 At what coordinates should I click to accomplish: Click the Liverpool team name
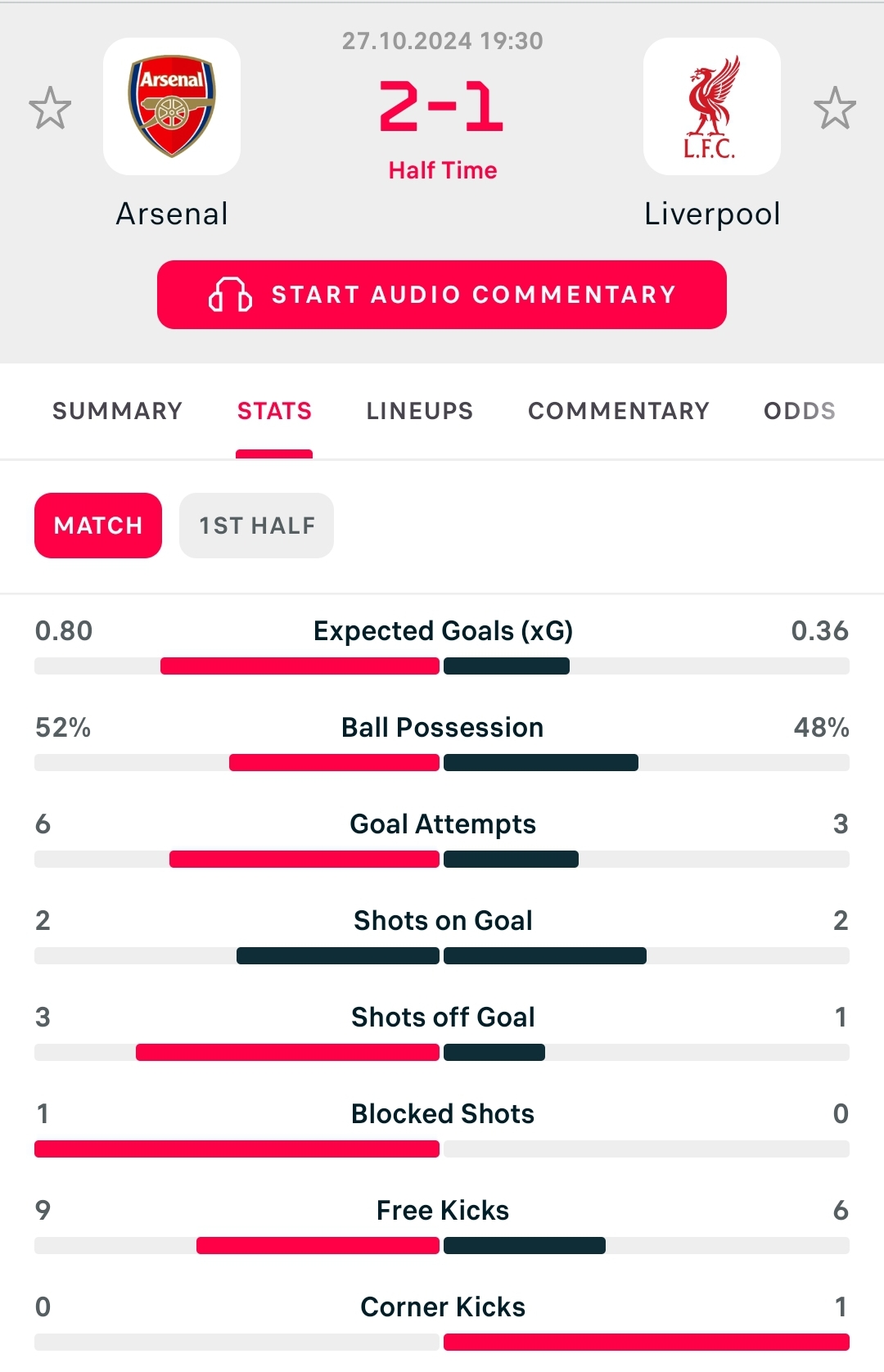click(711, 214)
